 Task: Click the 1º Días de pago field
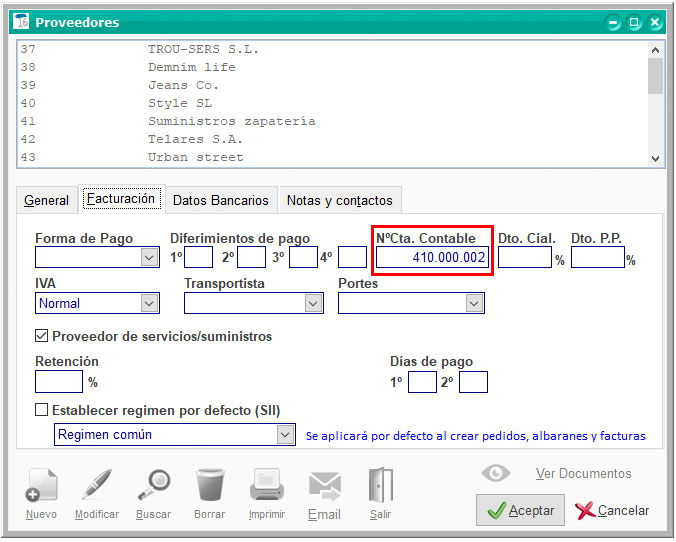tap(422, 382)
